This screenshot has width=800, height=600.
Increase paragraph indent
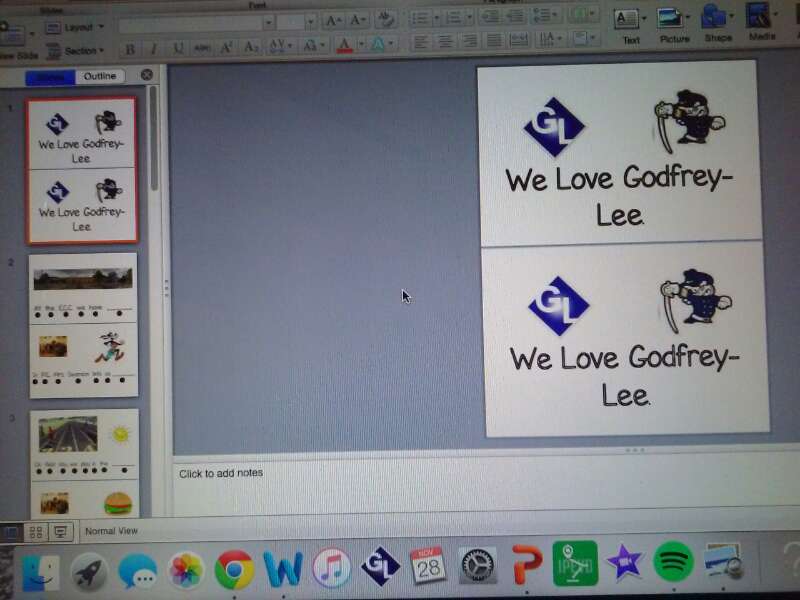(x=515, y=17)
